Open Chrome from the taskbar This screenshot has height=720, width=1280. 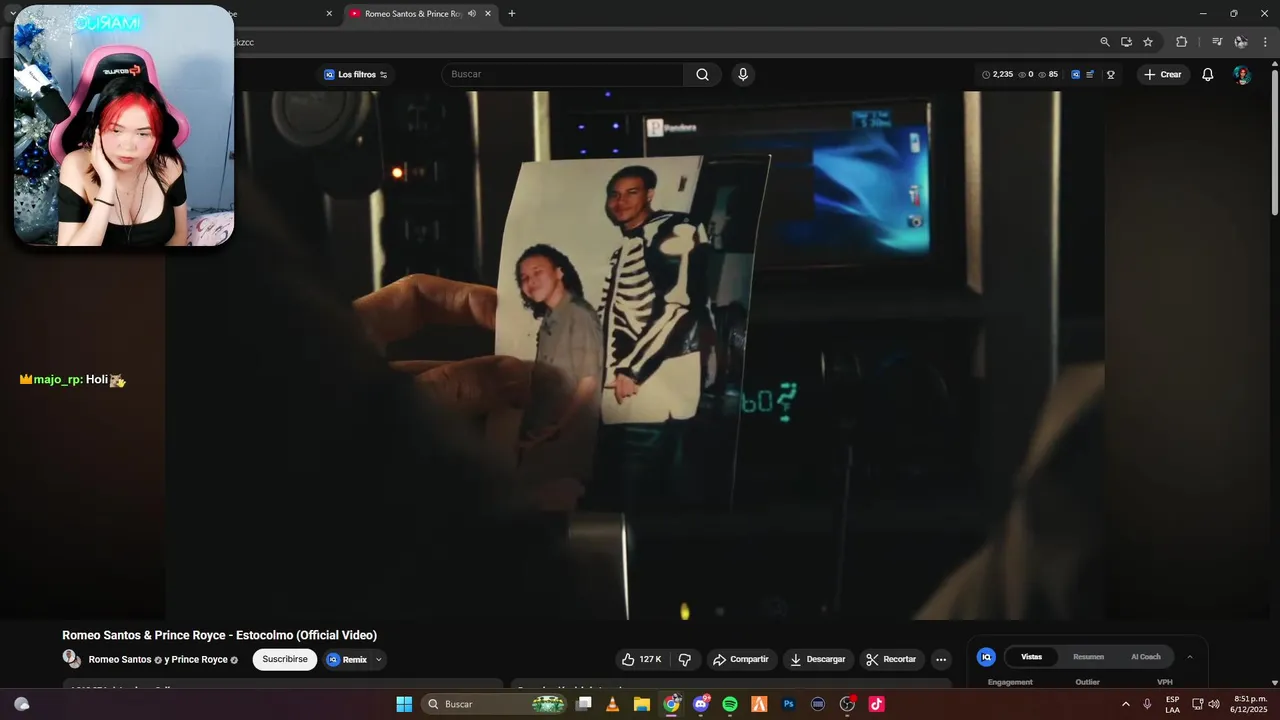tap(672, 704)
